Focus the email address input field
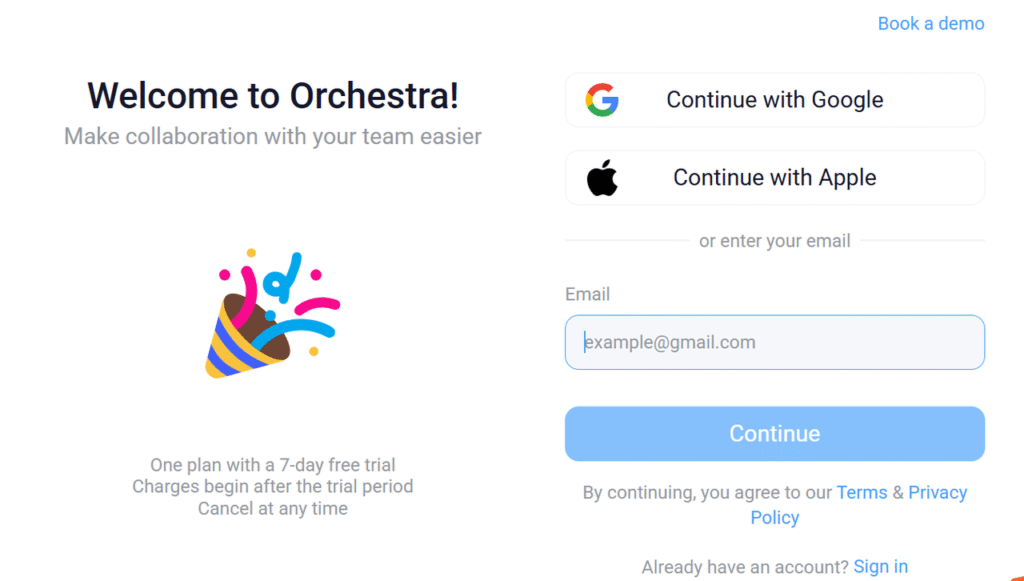 (775, 343)
